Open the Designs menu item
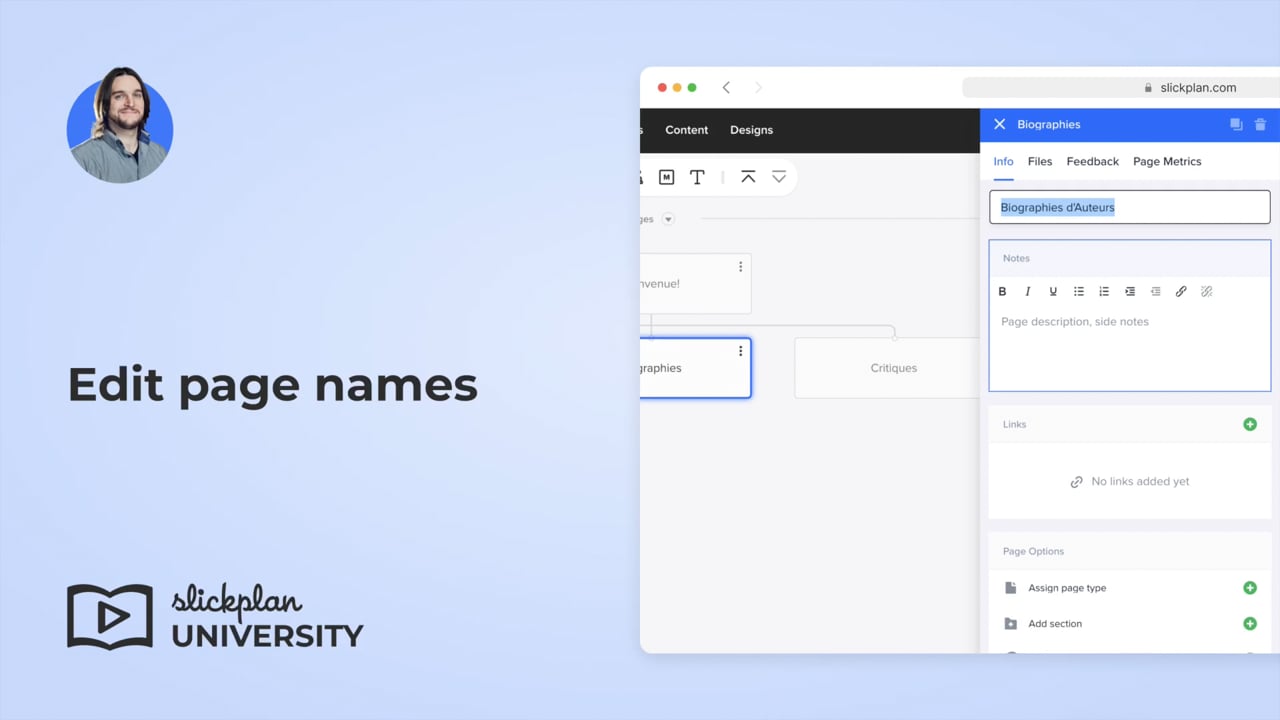 [x=751, y=130]
